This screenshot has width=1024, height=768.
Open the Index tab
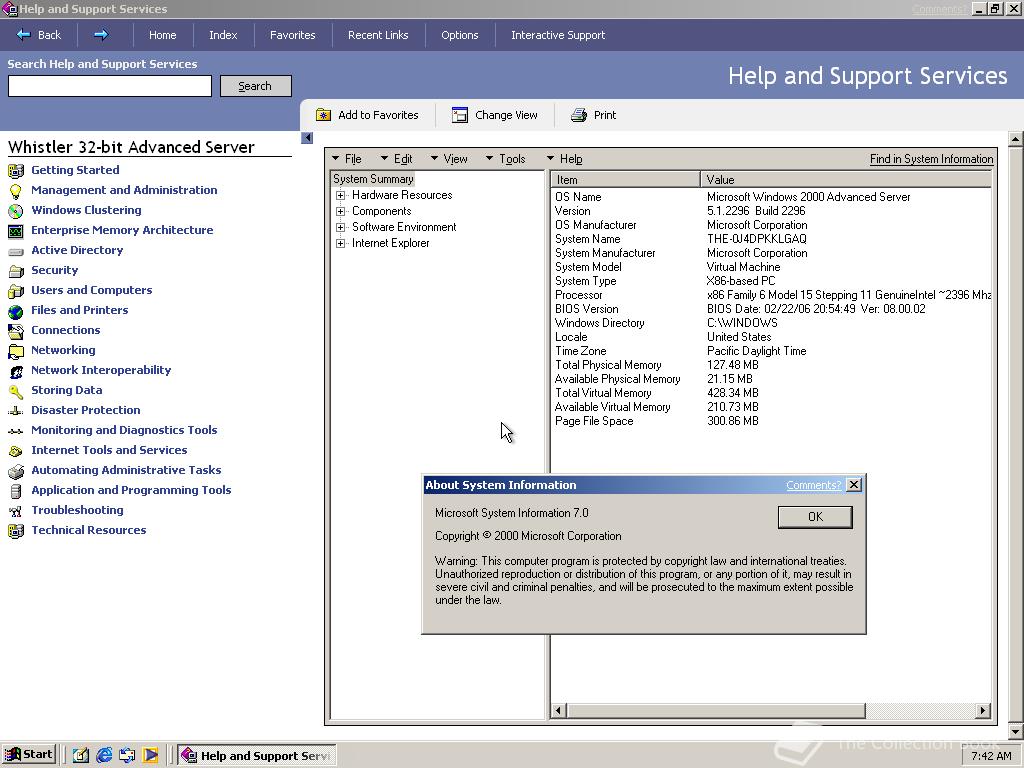coord(223,35)
